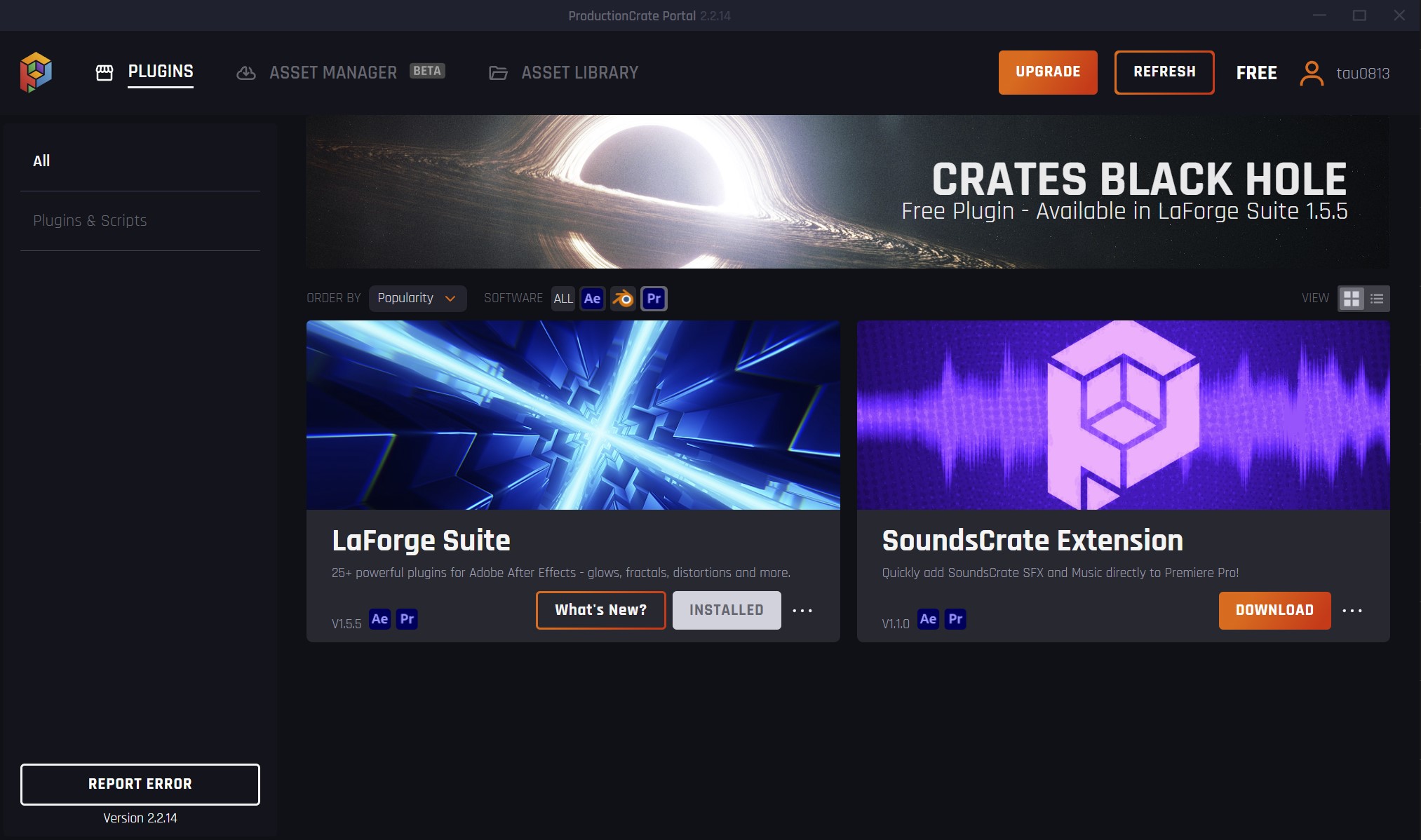Open the SoundsCrate Extension options menu
The height and width of the screenshot is (840, 1421).
(1353, 610)
